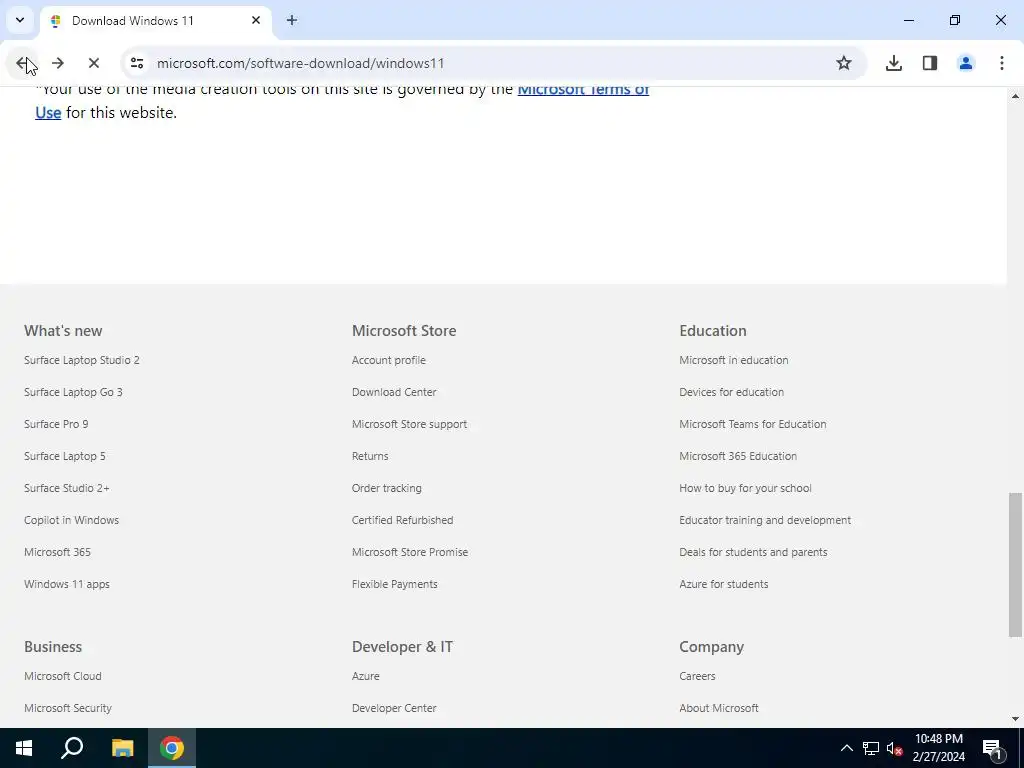The width and height of the screenshot is (1024, 768).
Task: Click the muted volume tray icon
Action: tap(894, 748)
